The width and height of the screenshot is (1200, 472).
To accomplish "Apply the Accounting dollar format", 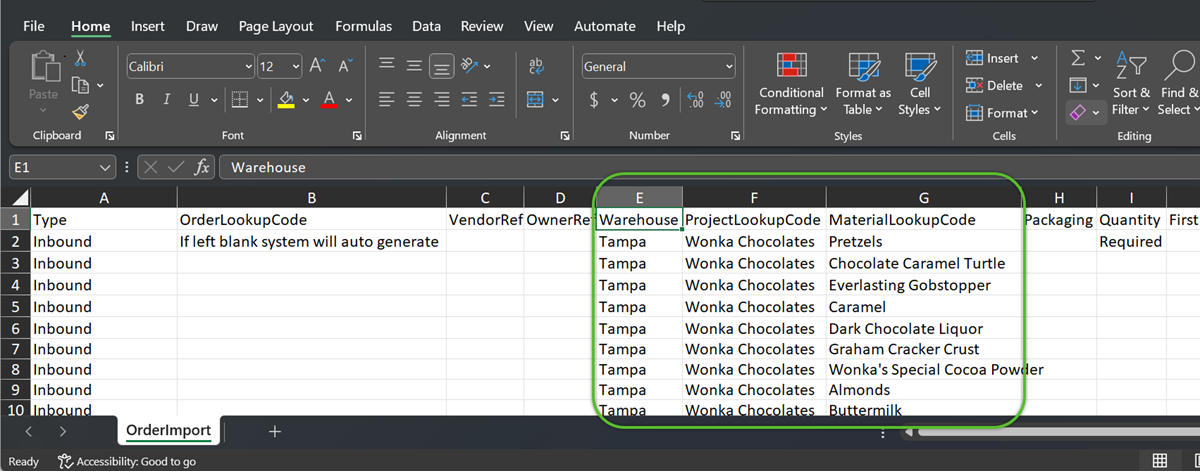I will click(594, 99).
